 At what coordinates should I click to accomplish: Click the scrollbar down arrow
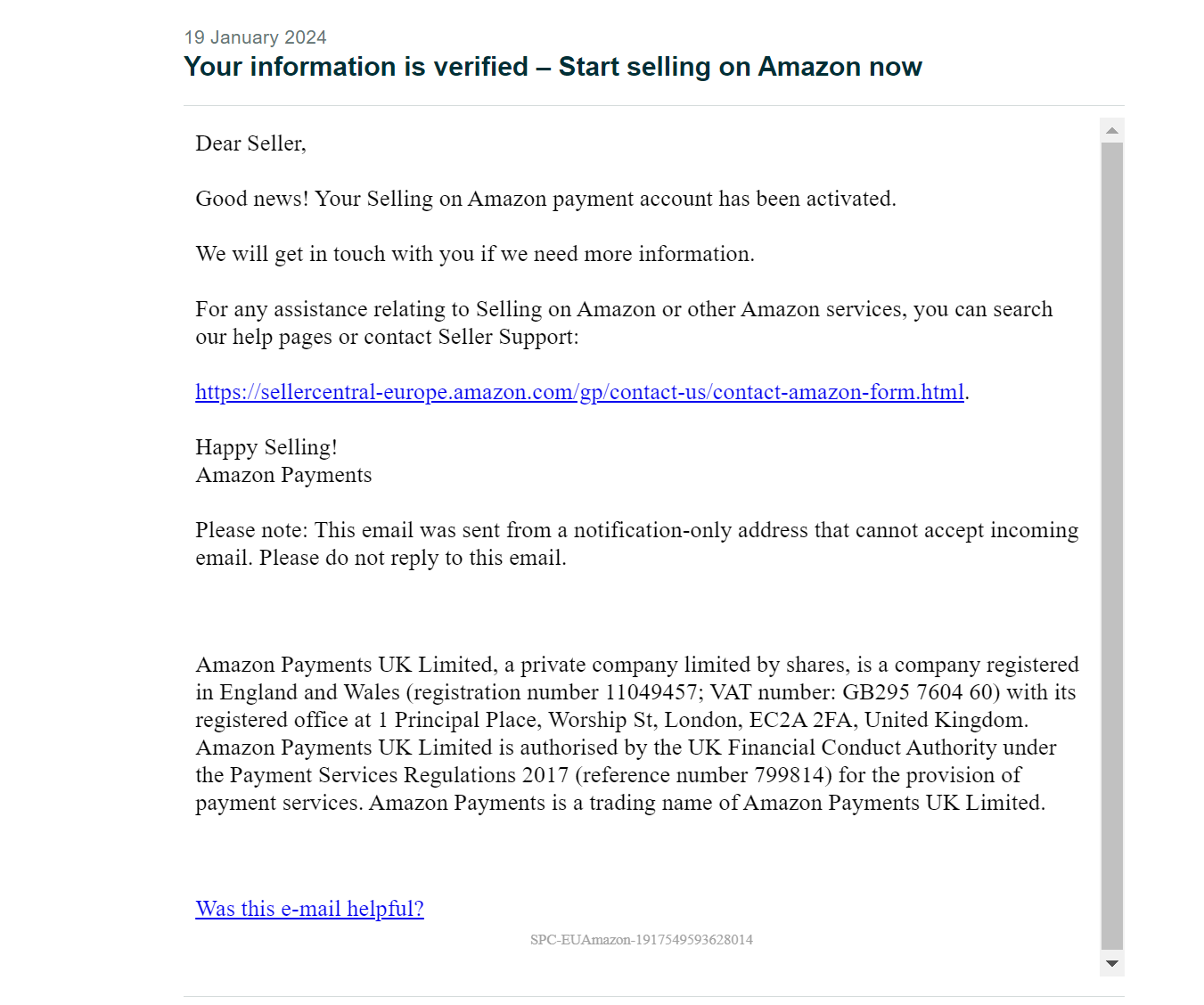coord(1111,963)
